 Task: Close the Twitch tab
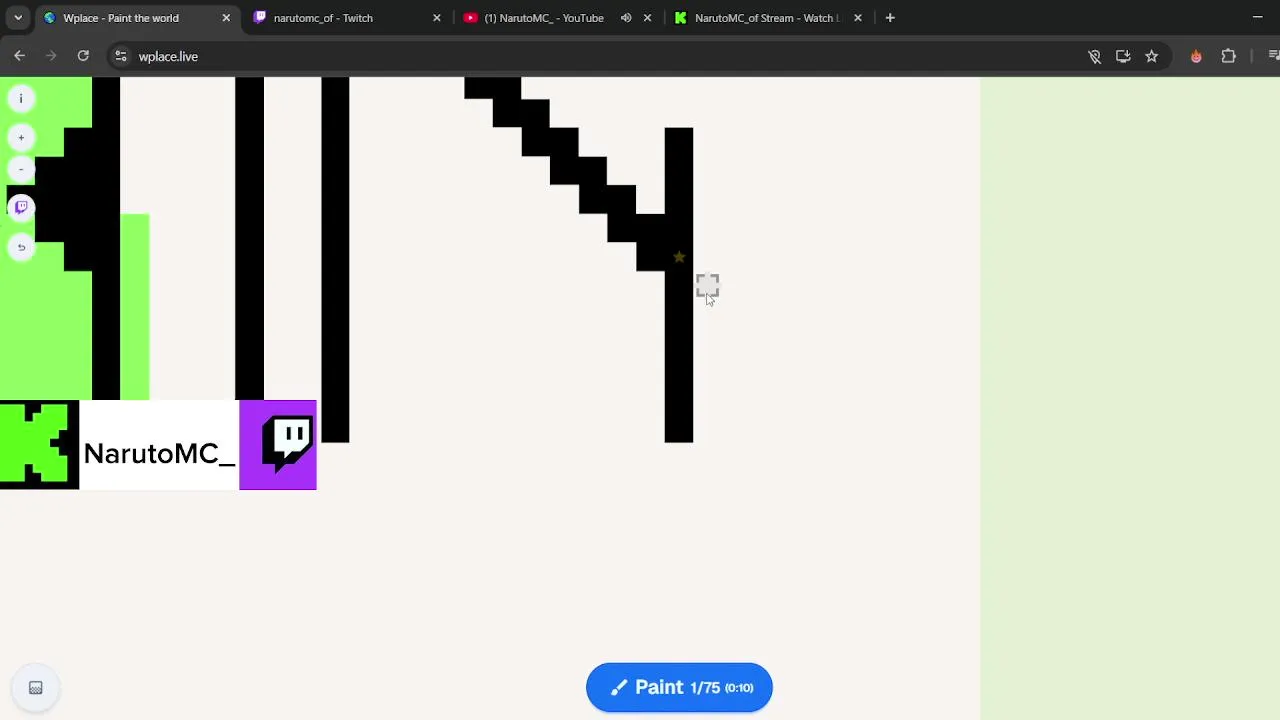pos(437,18)
